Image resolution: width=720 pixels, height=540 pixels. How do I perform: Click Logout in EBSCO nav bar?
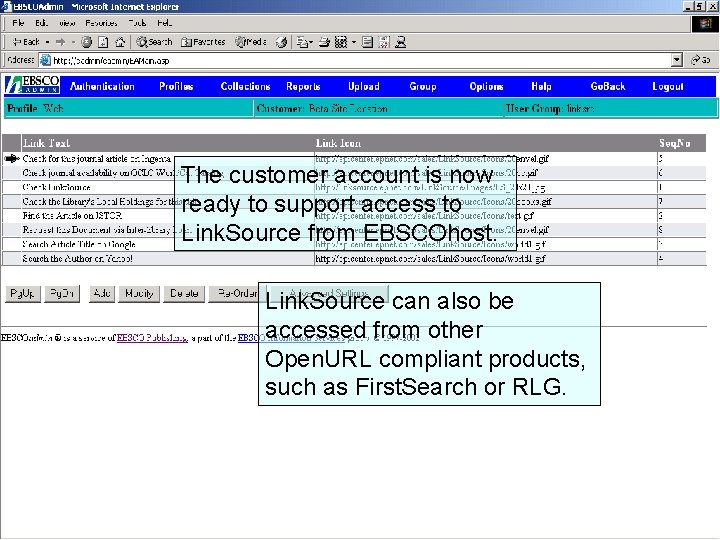tap(668, 86)
